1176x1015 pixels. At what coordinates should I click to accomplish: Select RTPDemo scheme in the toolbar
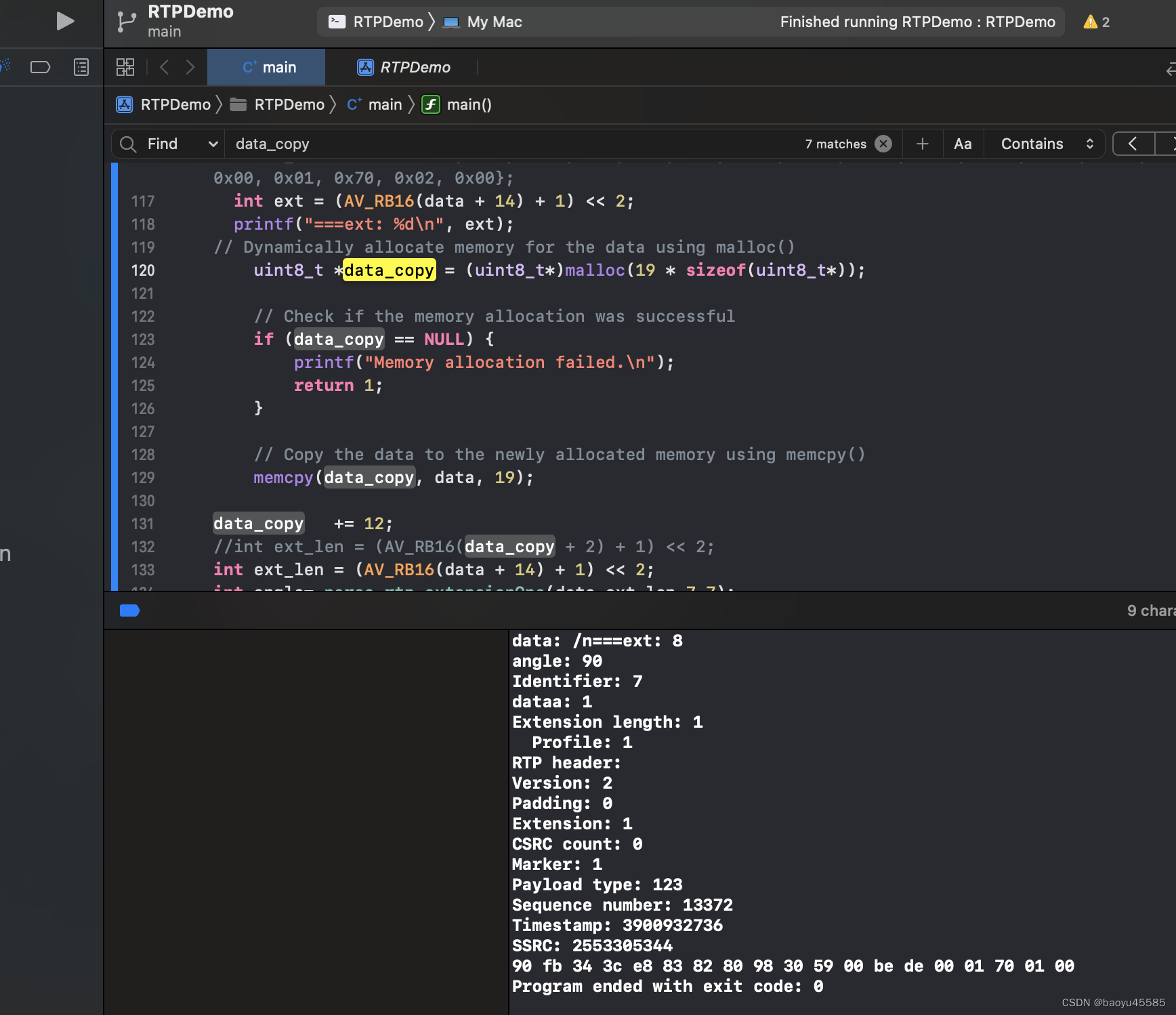pos(376,22)
